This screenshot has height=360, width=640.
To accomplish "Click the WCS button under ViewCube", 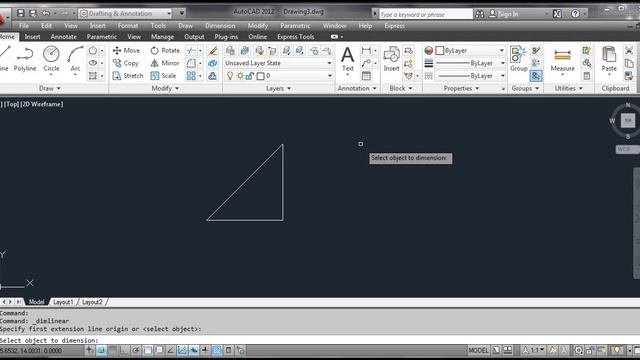I will click(x=627, y=149).
